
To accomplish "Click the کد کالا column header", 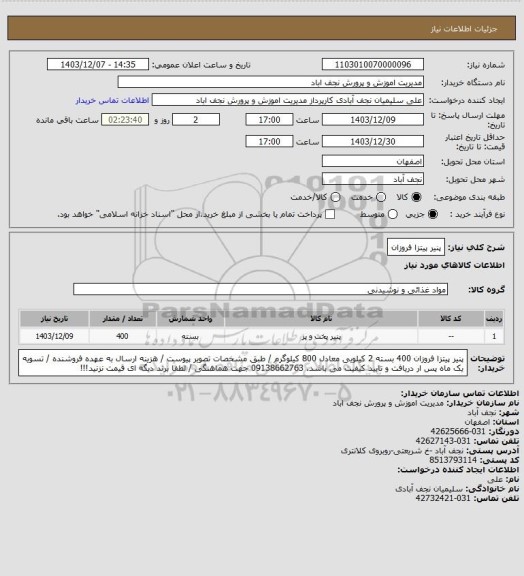I will pos(451,318).
